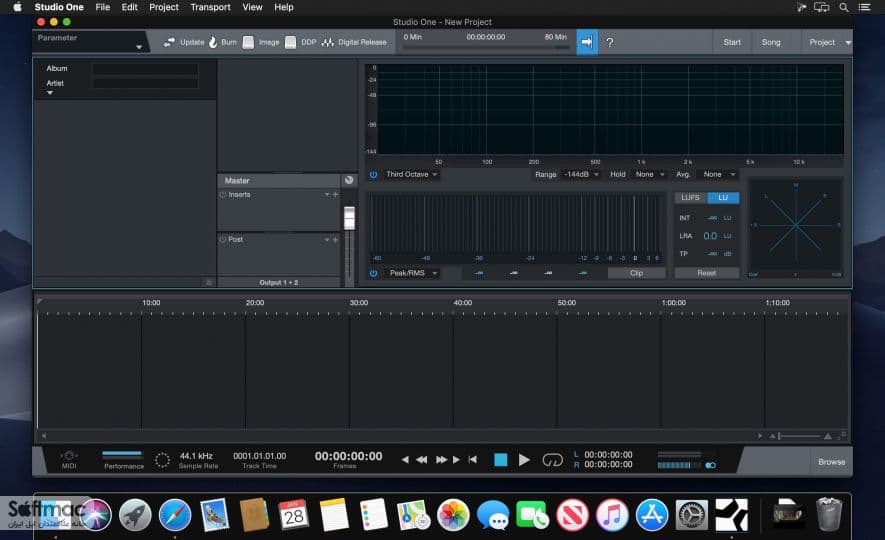Go to the Start page
The width and height of the screenshot is (885, 540).
point(731,42)
